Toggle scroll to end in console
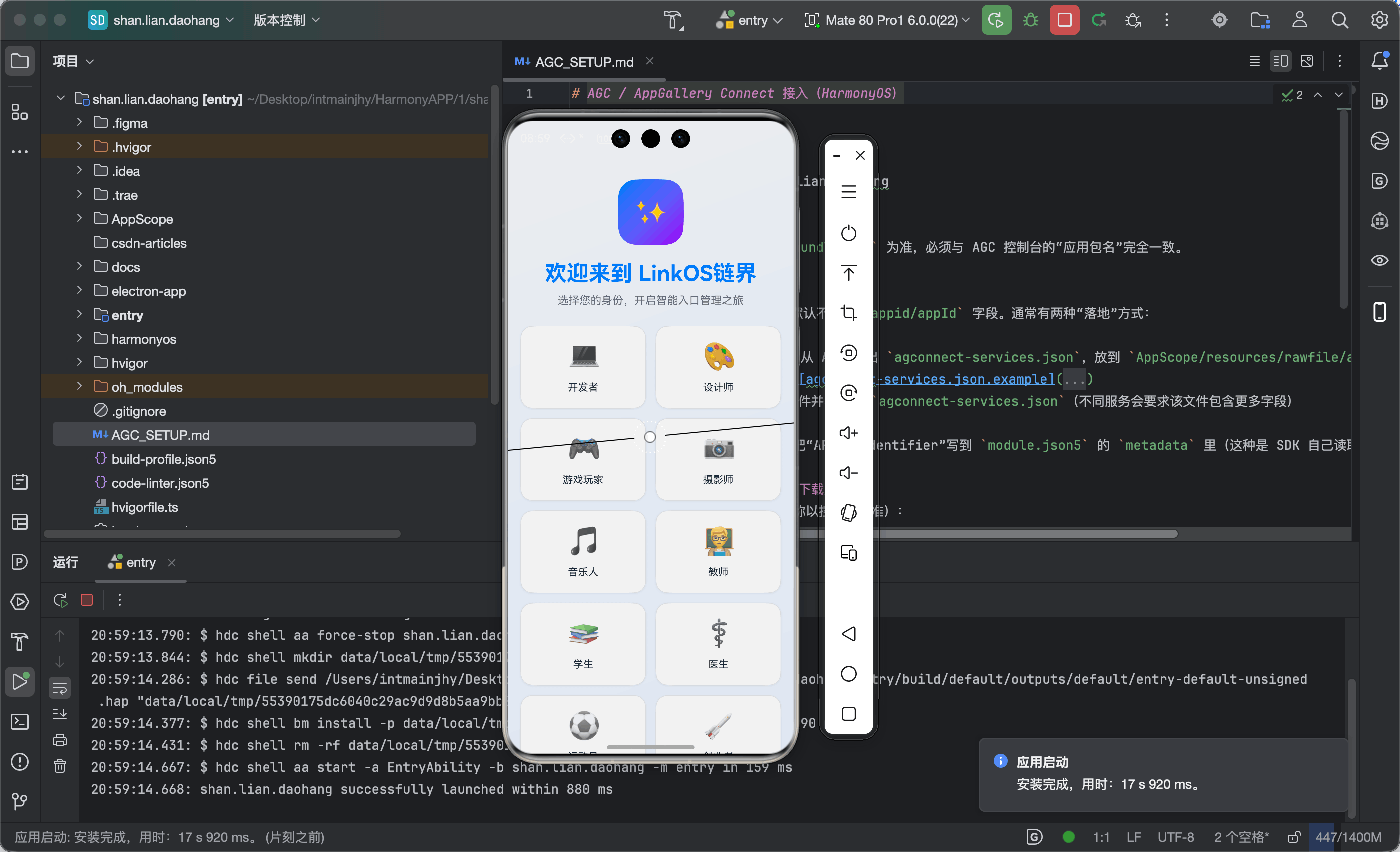The image size is (1400, 852). tap(59, 714)
